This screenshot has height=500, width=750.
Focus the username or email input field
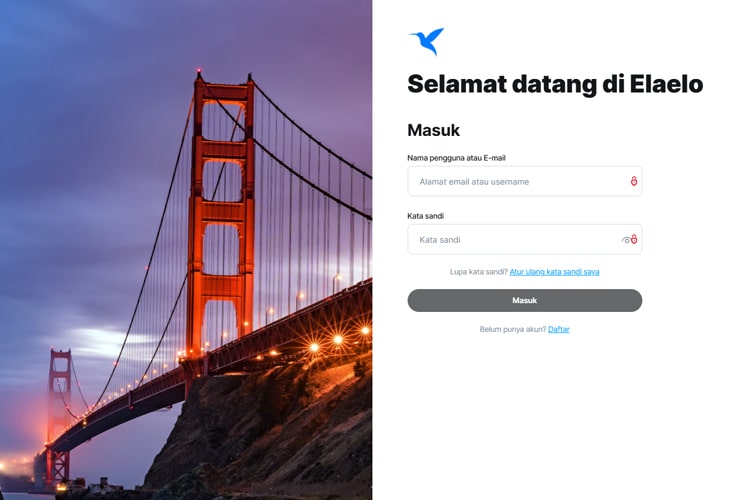(525, 181)
